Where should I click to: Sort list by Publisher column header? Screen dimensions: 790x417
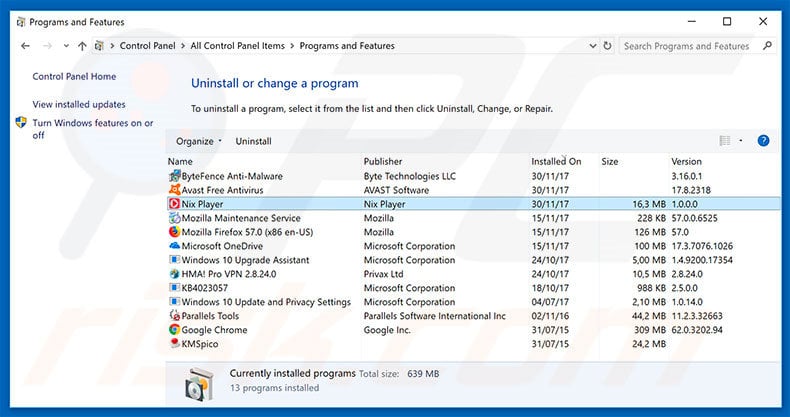383,161
